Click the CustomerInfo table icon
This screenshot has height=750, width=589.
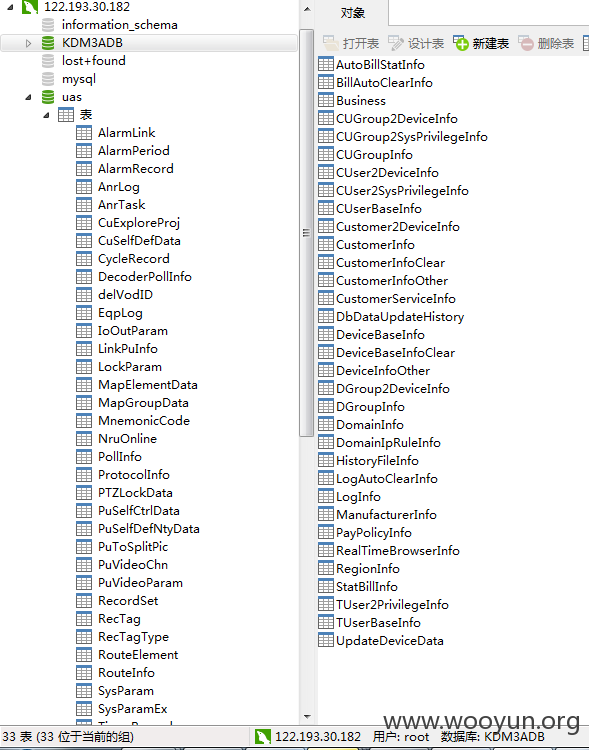326,244
